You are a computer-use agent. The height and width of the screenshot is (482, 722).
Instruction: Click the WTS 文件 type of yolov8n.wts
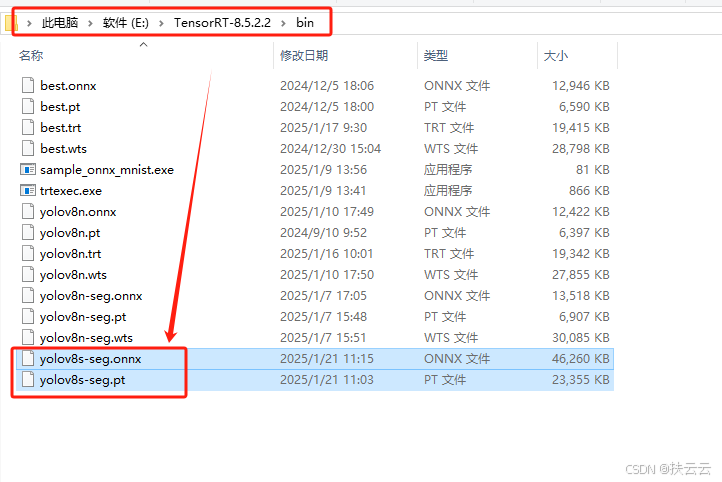(451, 275)
